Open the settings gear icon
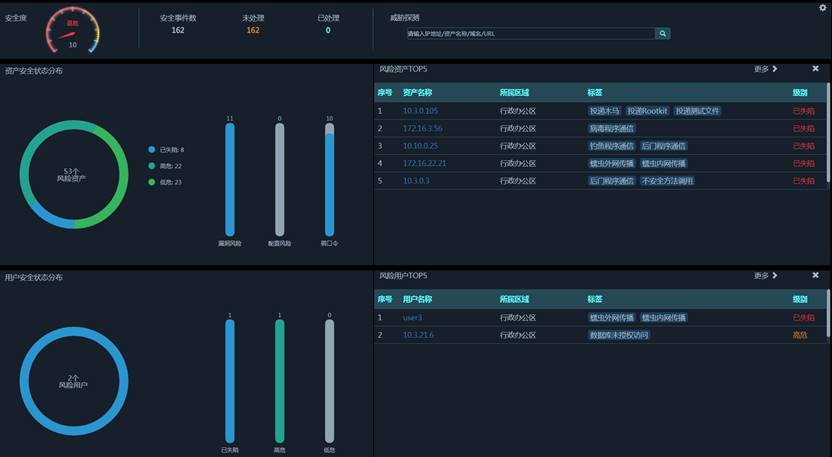 tap(823, 8)
